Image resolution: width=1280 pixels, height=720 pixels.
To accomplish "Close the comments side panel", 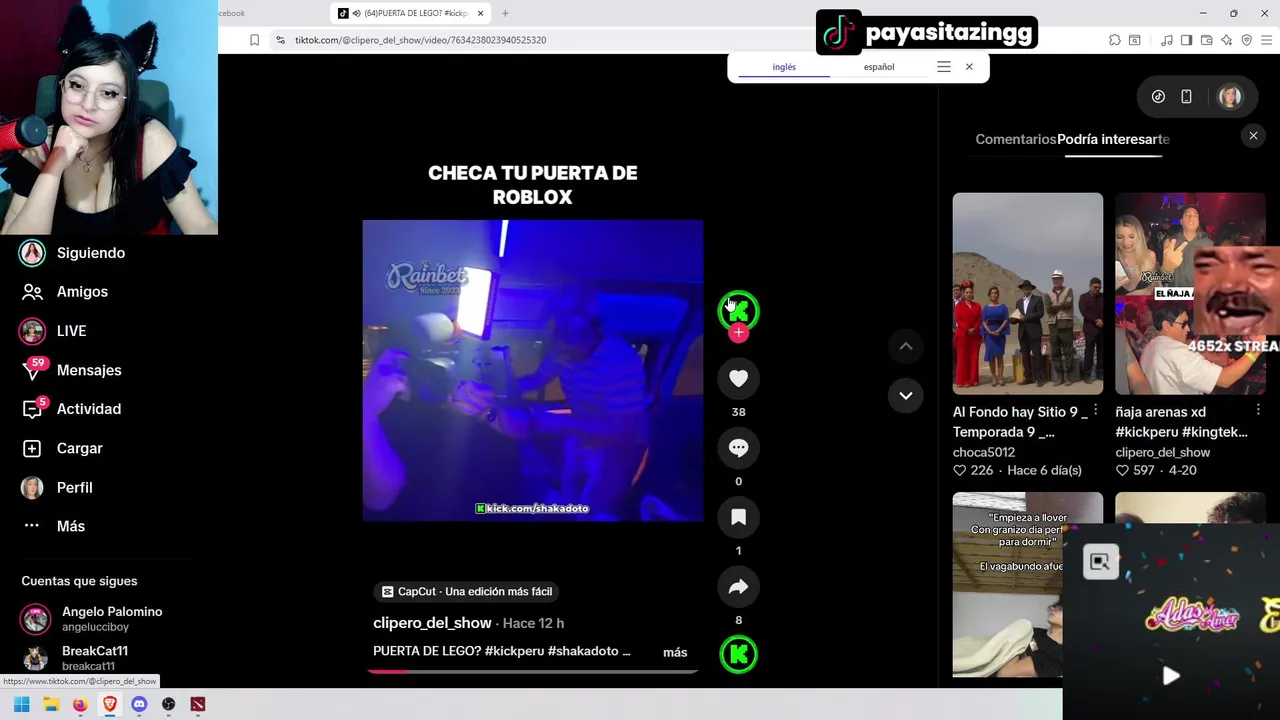I will pyautogui.click(x=1253, y=136).
